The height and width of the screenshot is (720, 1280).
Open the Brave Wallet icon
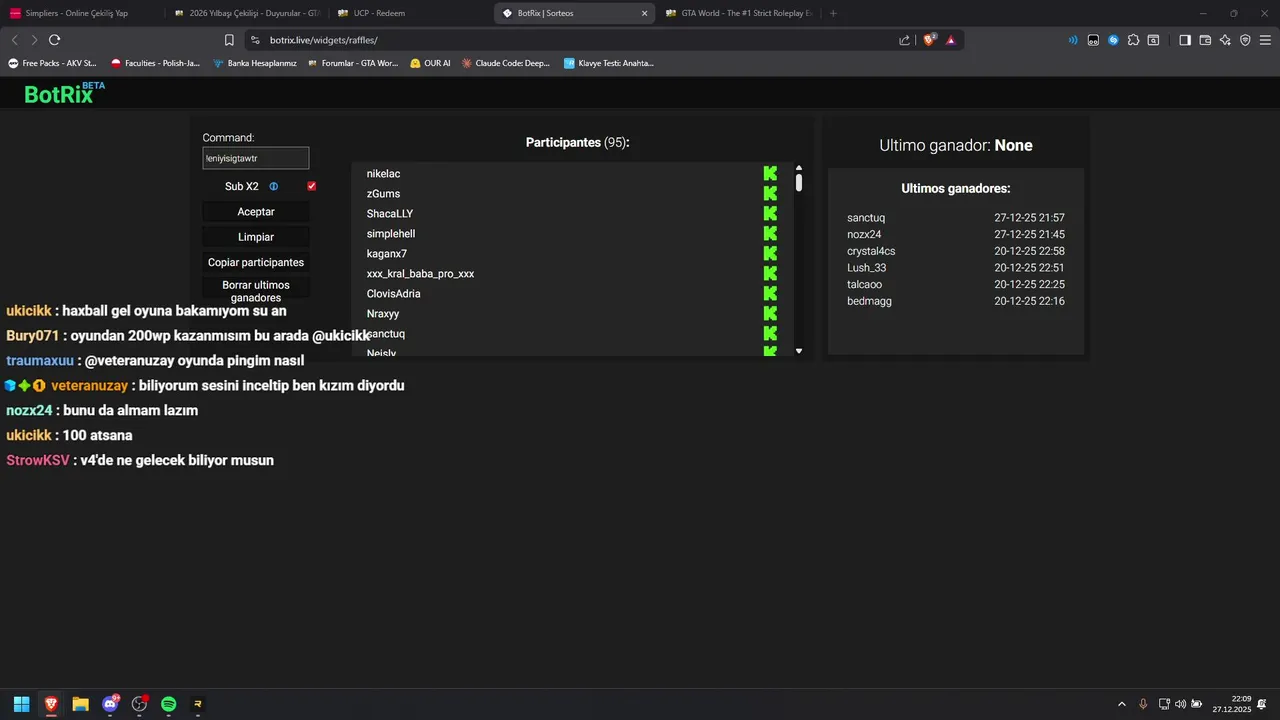tap(1205, 40)
